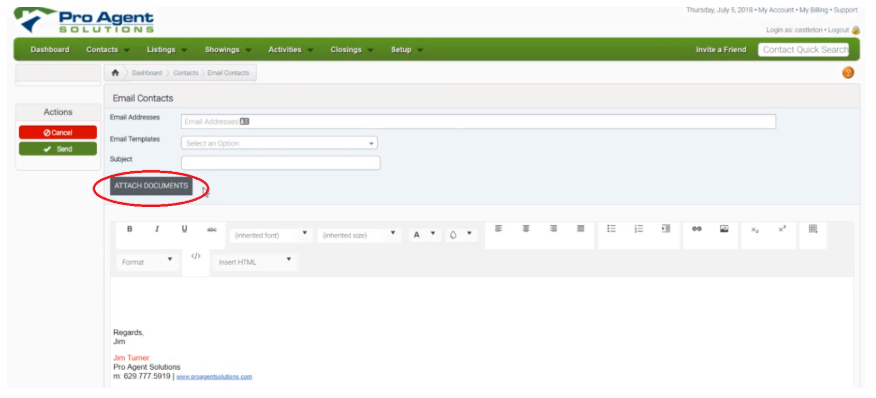Viewport: 876px width, 398px height.
Task: Click the lock icon beside Logout
Action: tap(855, 30)
